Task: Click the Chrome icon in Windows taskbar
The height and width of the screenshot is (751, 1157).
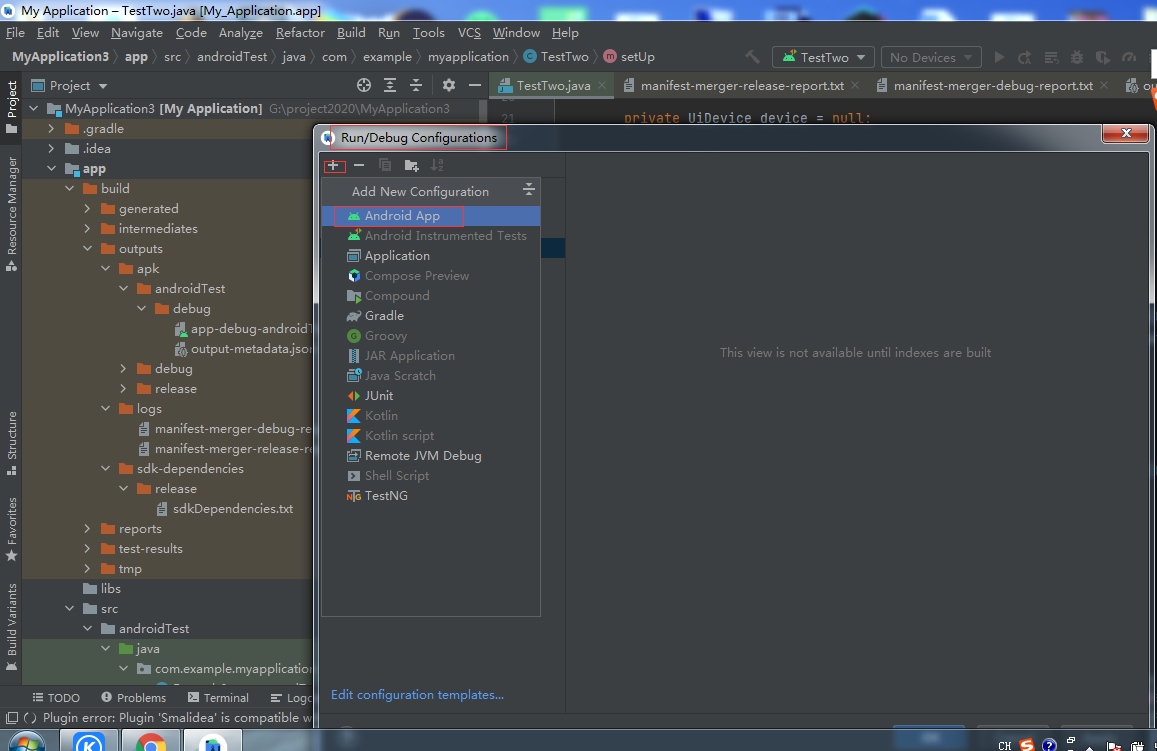Action: pos(151,742)
